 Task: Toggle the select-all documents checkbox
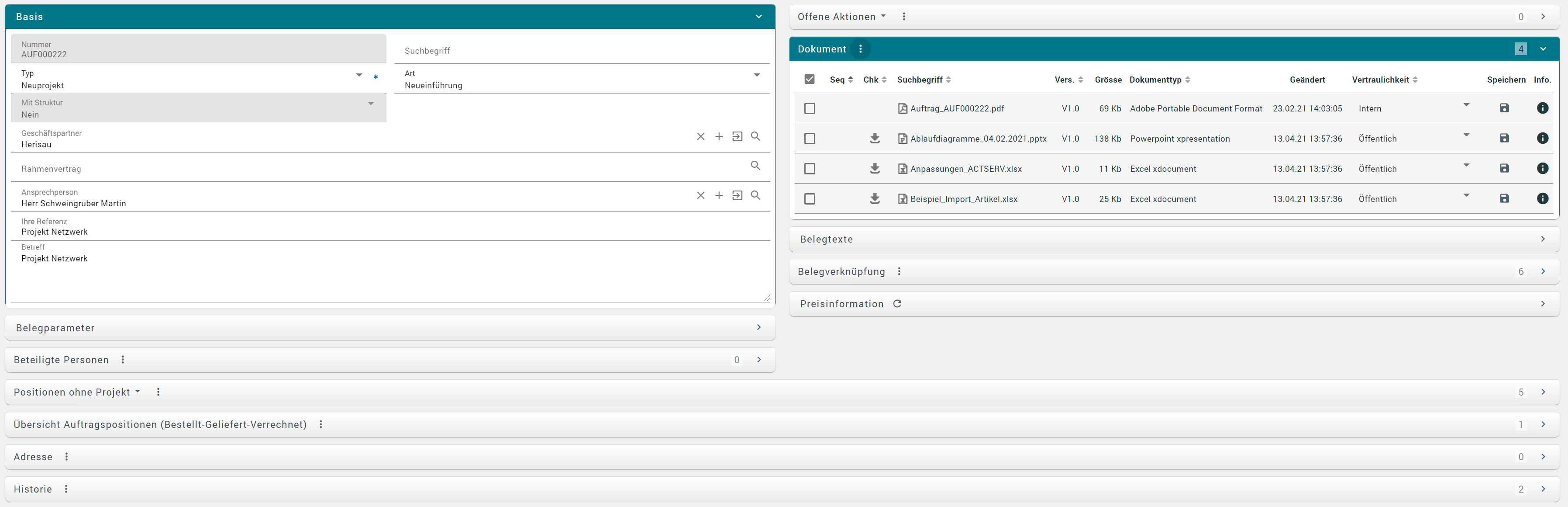(809, 79)
